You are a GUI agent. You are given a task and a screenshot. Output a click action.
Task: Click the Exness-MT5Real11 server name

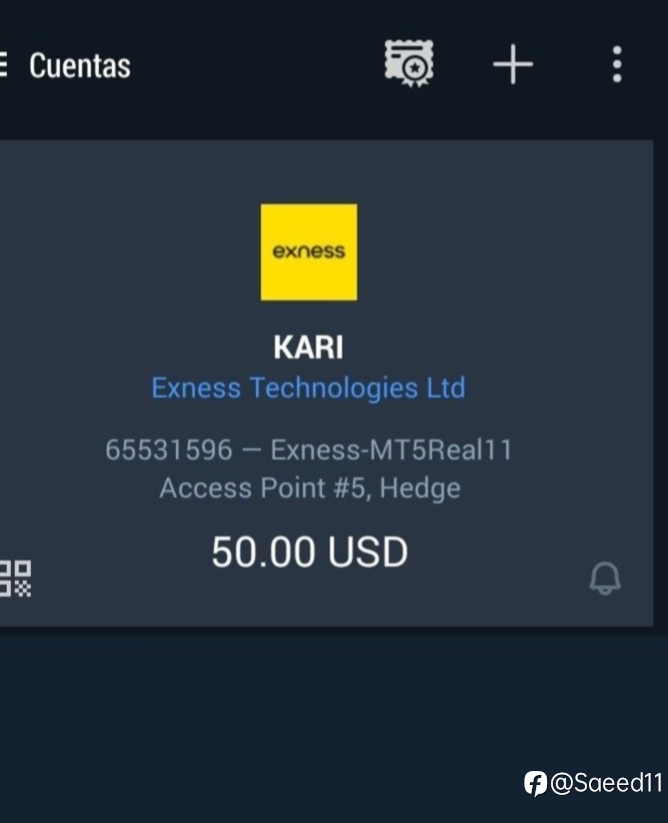pos(391,450)
